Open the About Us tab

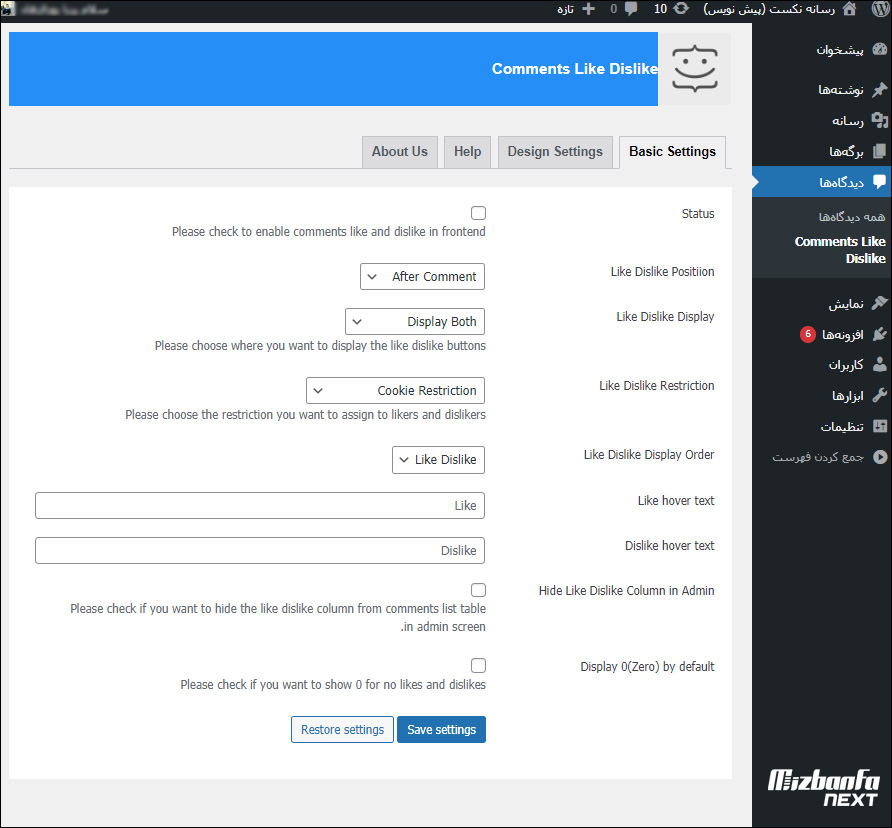[399, 152]
